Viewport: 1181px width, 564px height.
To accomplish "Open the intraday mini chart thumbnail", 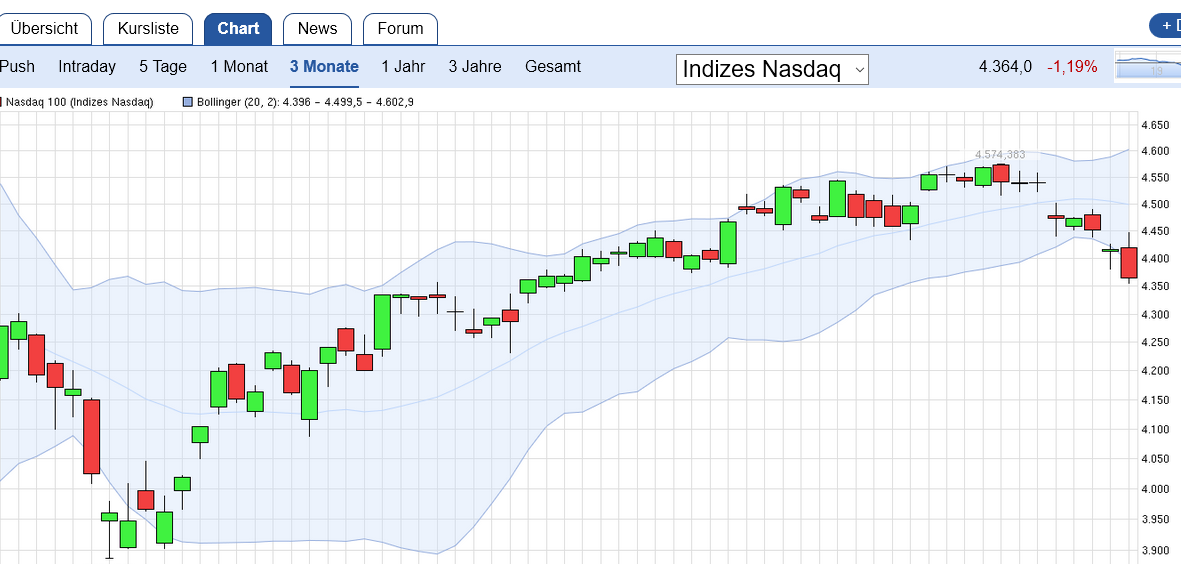I will click(1147, 67).
